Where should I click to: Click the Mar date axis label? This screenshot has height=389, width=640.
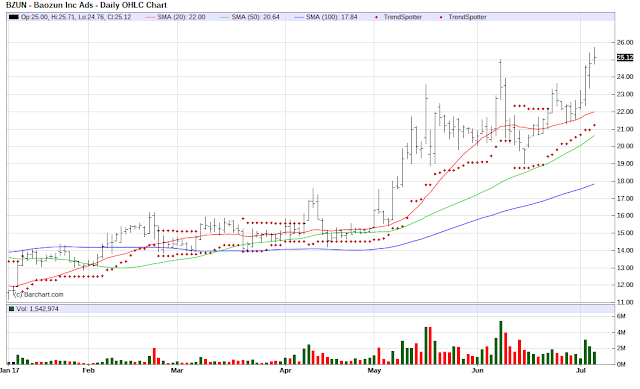pos(177,371)
